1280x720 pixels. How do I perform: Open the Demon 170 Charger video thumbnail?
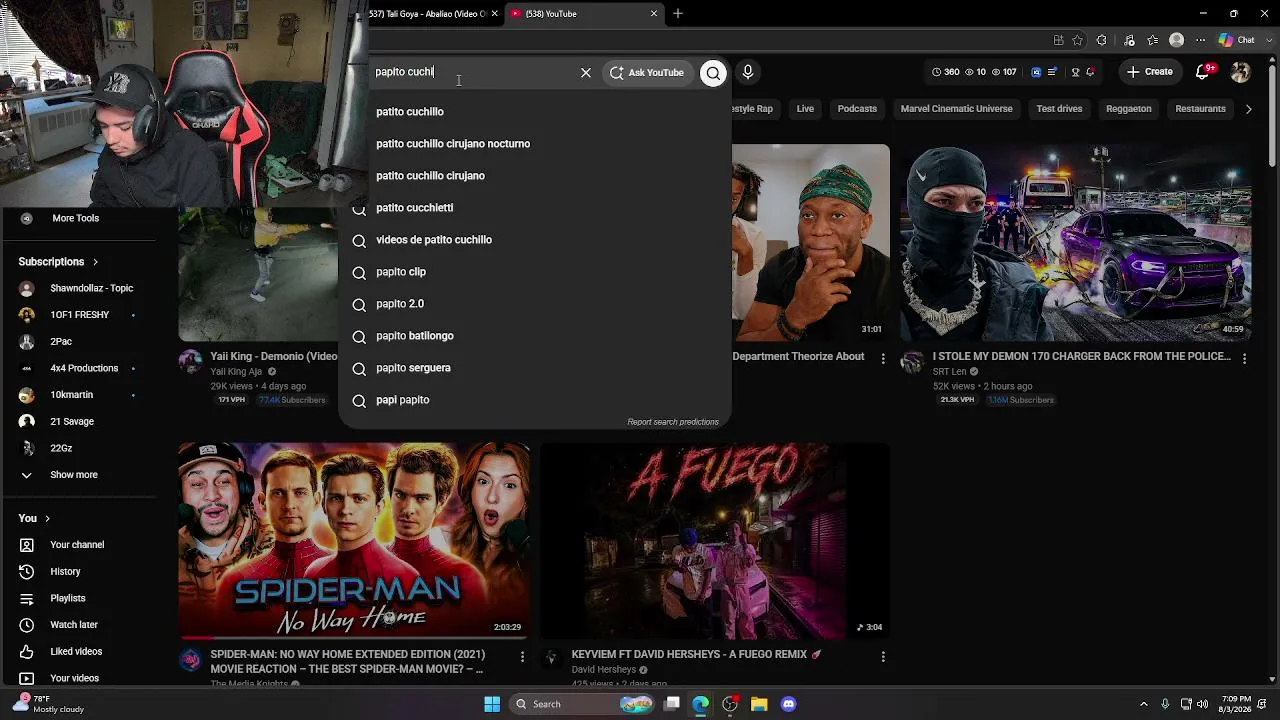[x=1076, y=243]
